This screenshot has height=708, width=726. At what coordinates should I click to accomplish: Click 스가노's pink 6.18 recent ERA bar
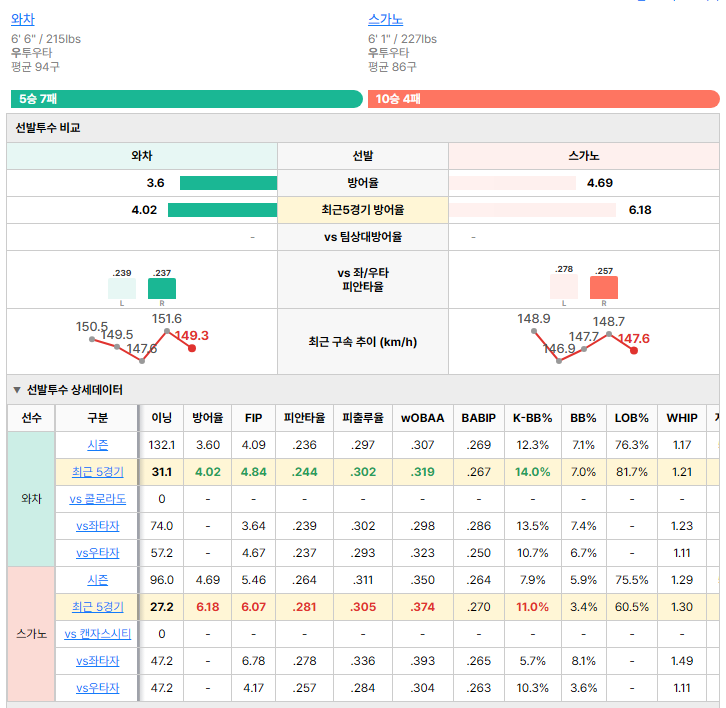[x=532, y=210]
